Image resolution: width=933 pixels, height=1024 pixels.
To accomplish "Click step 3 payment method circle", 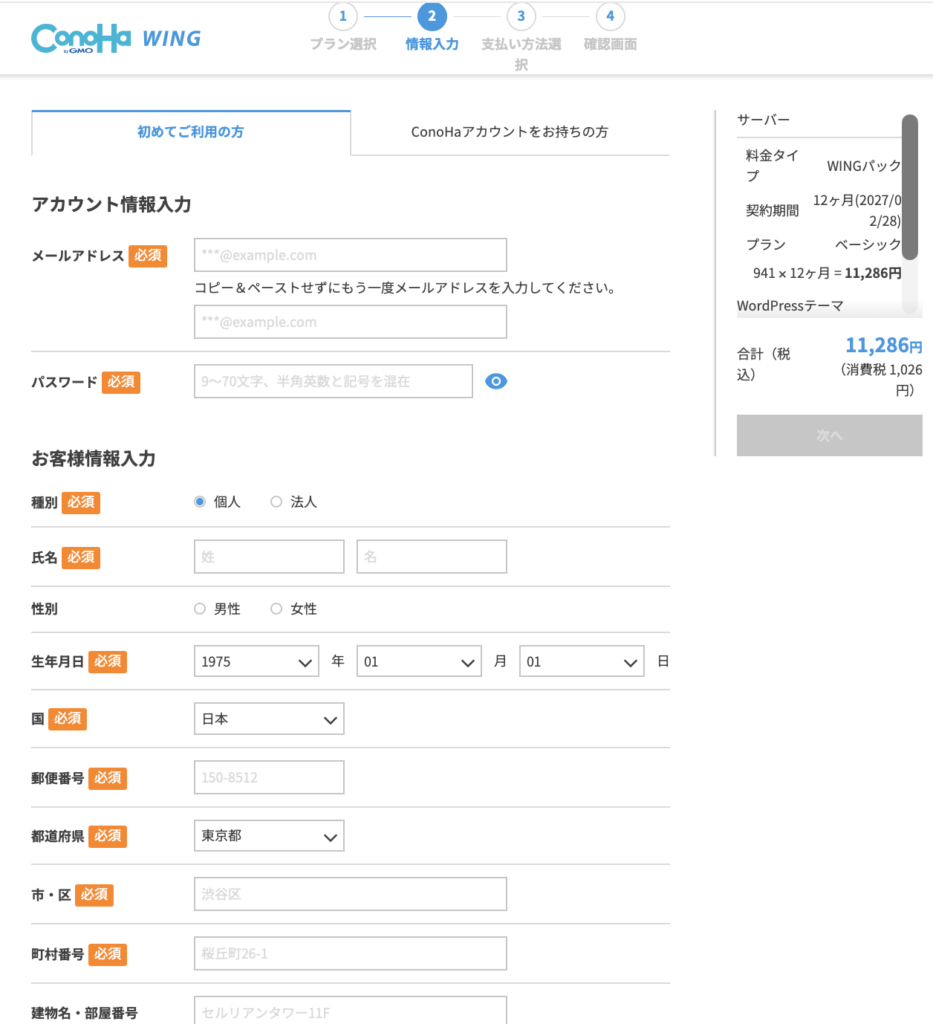I will pos(520,16).
